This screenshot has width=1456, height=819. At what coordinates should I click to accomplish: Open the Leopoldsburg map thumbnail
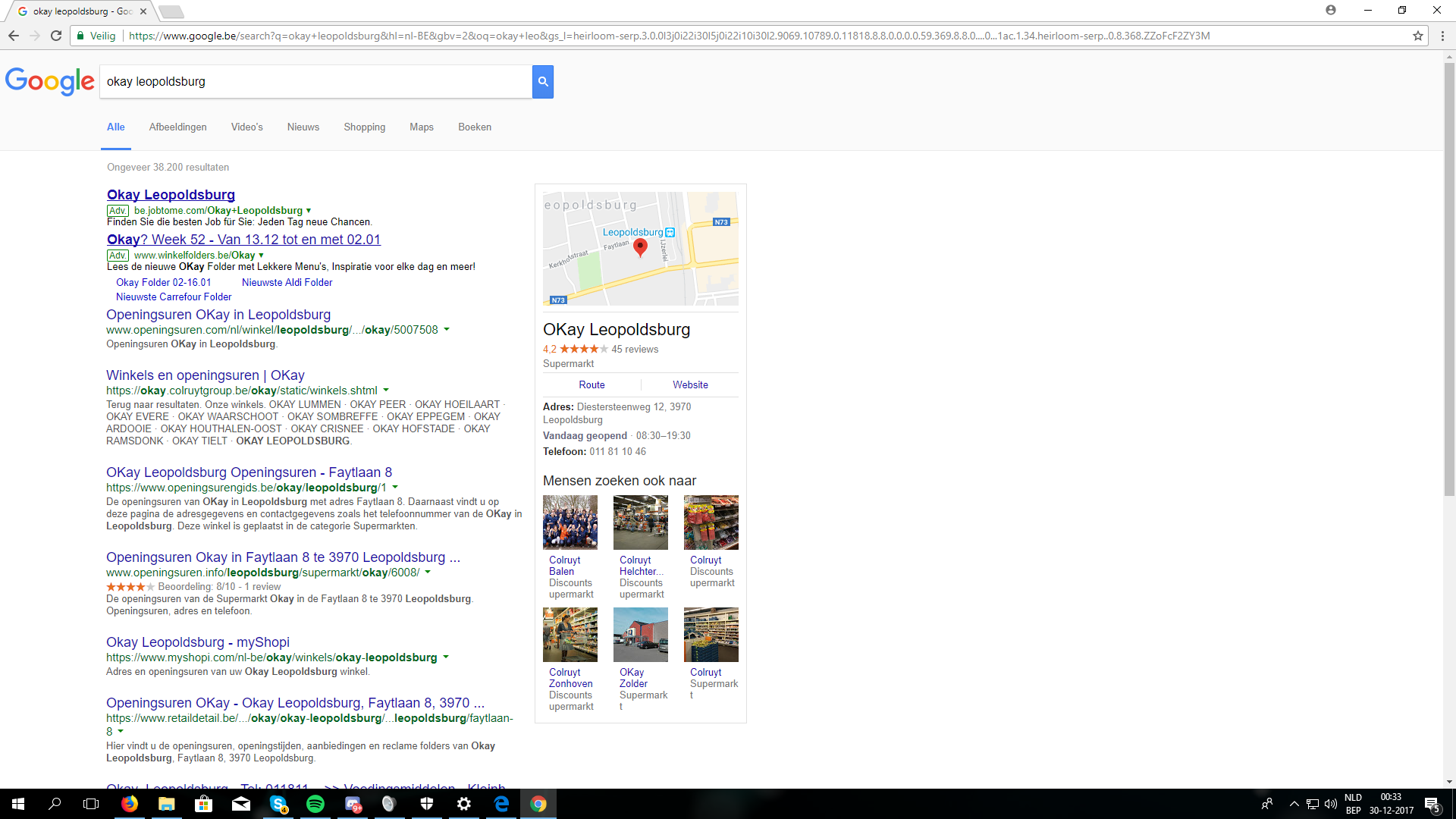click(641, 249)
